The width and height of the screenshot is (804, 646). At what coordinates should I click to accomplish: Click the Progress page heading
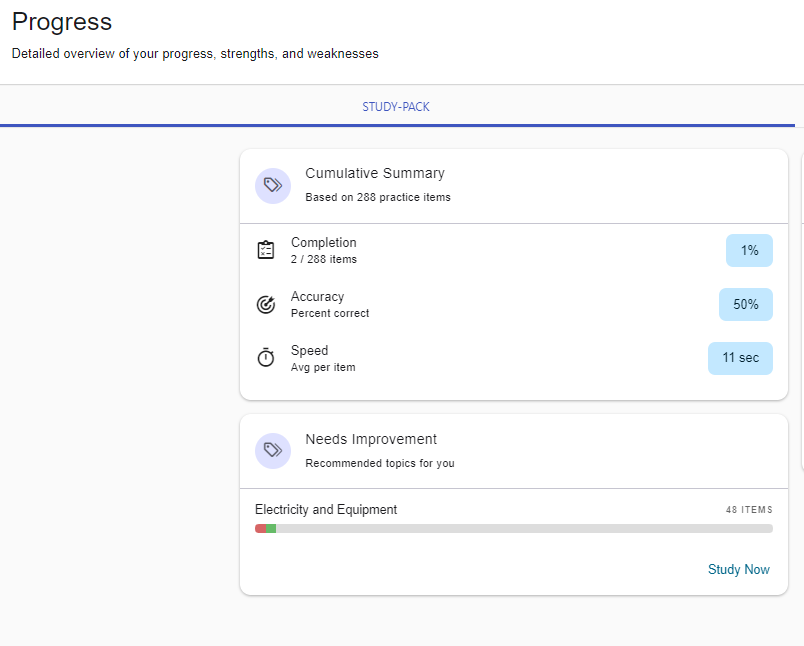click(62, 22)
